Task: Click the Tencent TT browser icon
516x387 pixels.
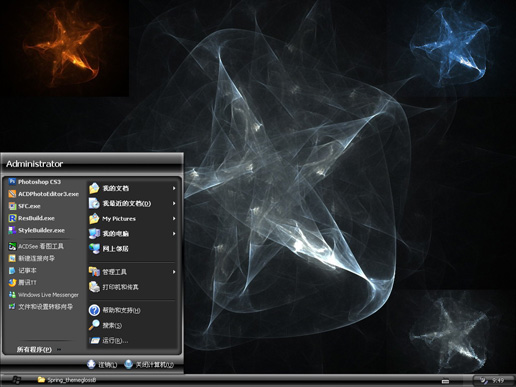Action: (12, 282)
